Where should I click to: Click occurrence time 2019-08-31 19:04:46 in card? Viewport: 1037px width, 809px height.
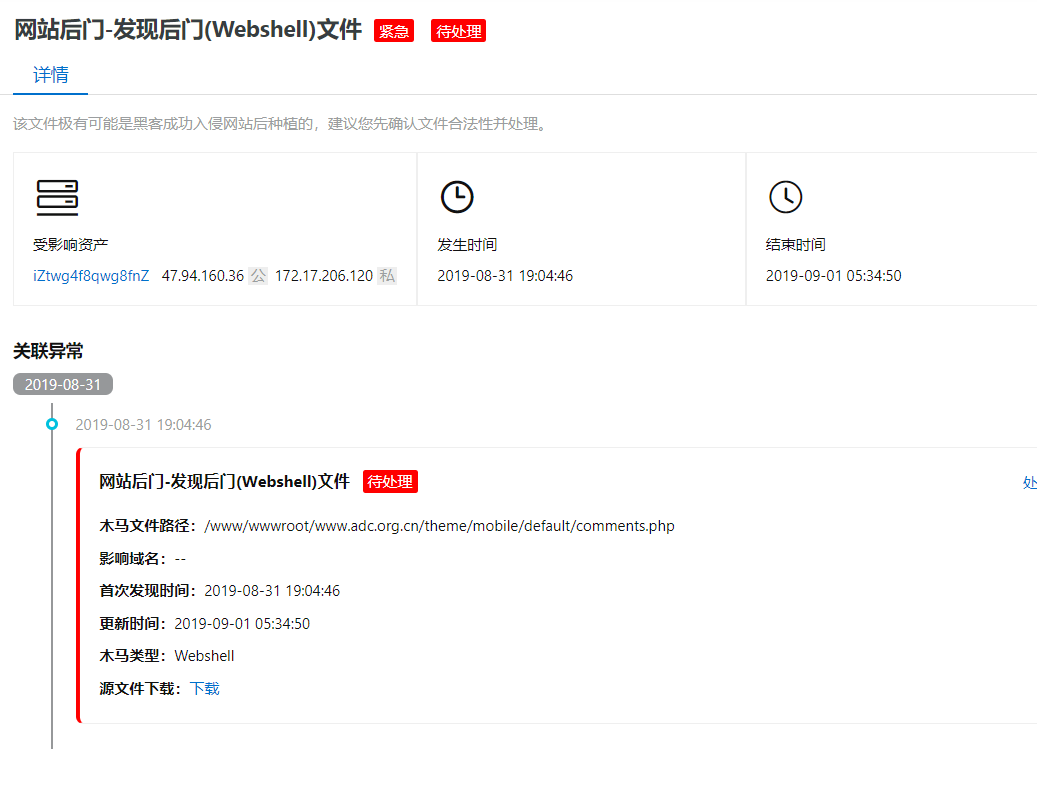coord(505,276)
